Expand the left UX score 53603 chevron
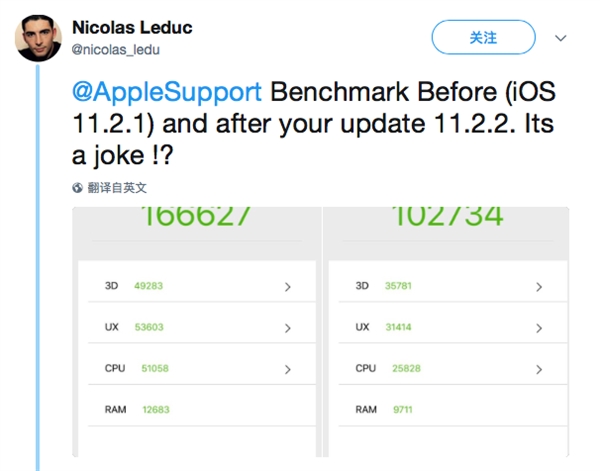The image size is (600, 471). click(x=288, y=328)
